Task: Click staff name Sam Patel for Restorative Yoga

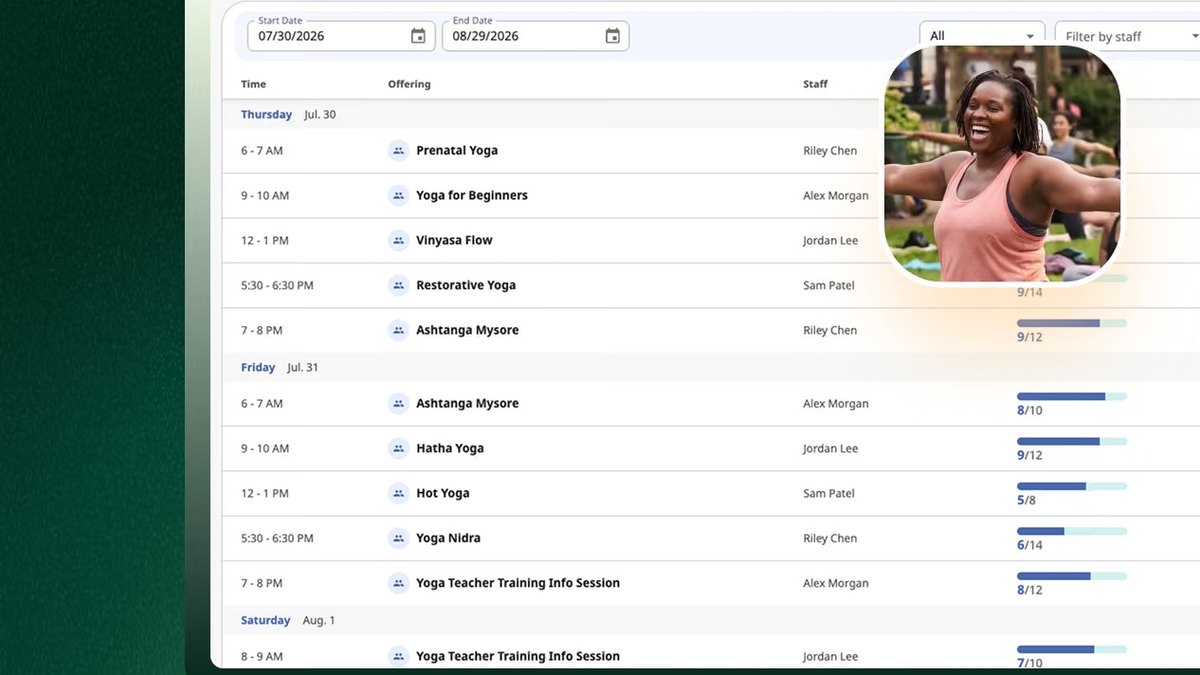Action: (x=829, y=286)
